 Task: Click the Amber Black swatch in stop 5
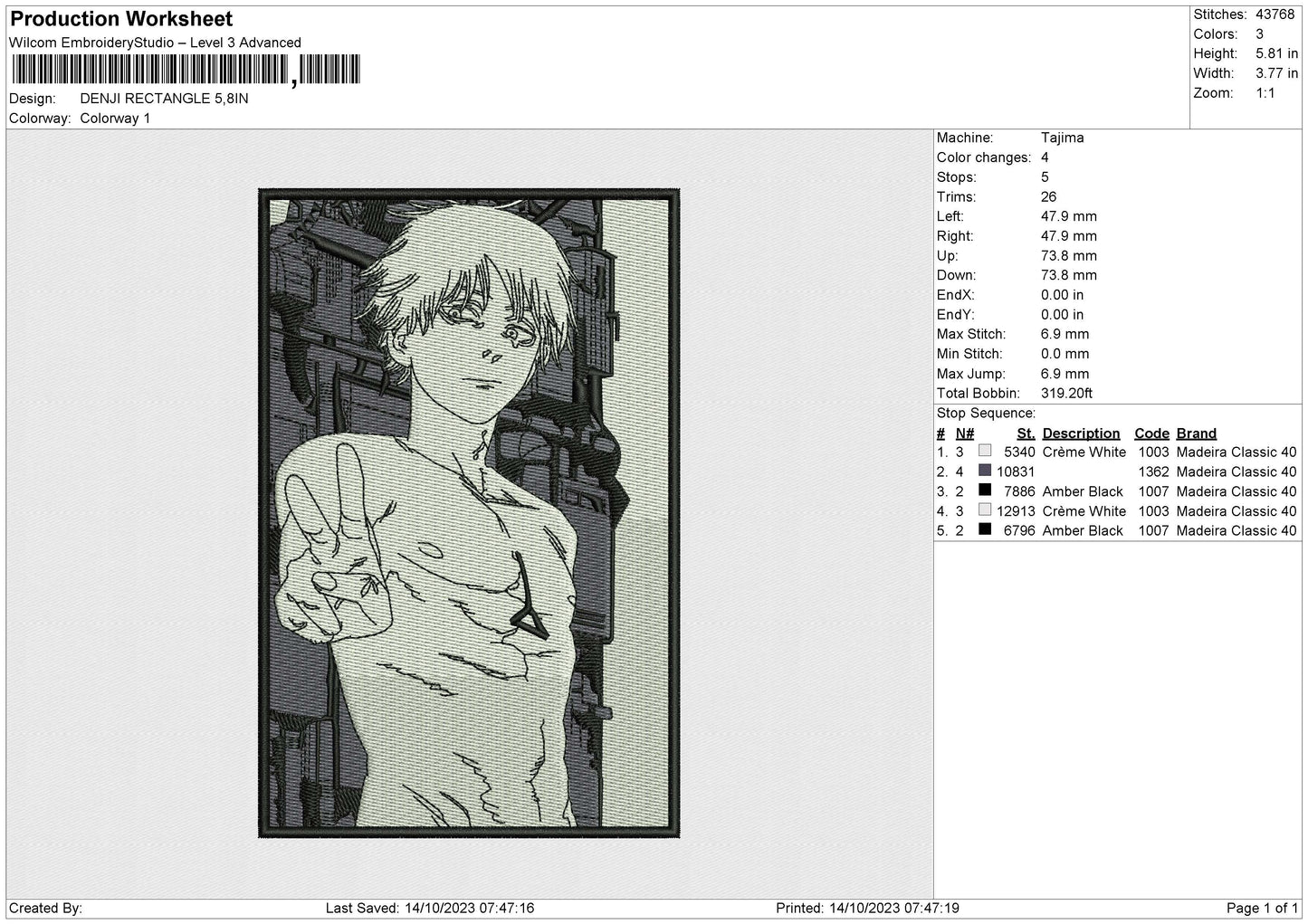[985, 530]
